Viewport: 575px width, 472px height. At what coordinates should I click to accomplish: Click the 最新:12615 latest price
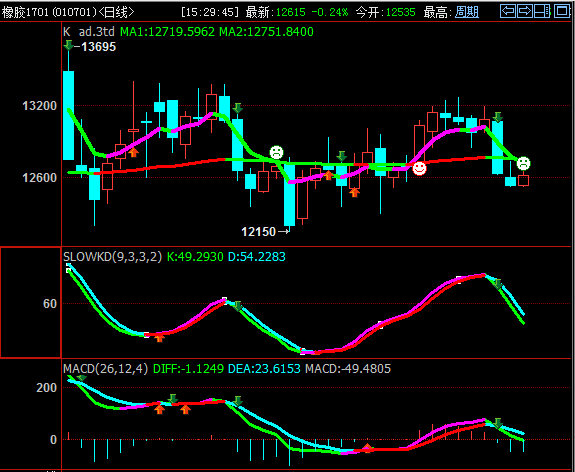coord(275,12)
